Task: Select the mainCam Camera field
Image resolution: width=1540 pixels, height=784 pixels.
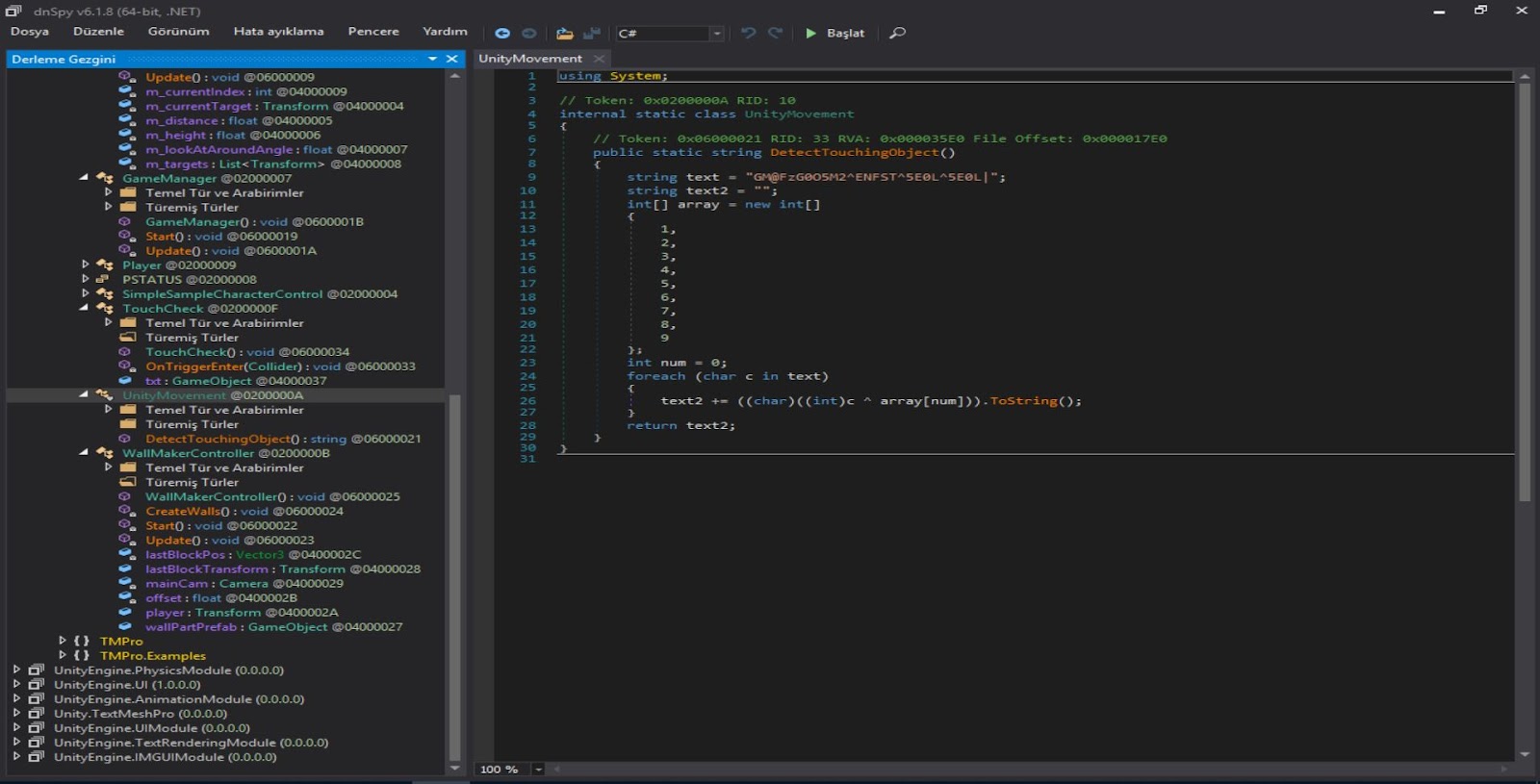Action: [244, 583]
